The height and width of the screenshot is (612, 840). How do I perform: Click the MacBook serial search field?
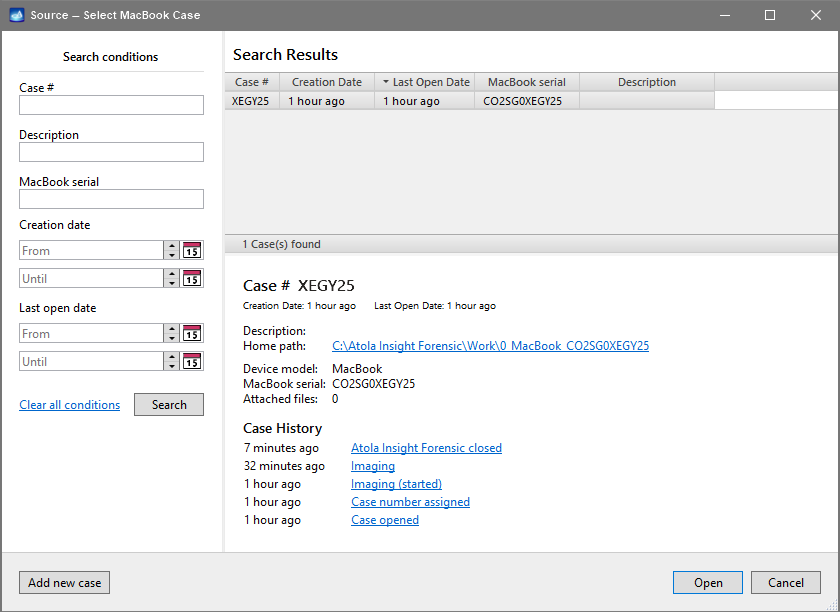tap(111, 199)
